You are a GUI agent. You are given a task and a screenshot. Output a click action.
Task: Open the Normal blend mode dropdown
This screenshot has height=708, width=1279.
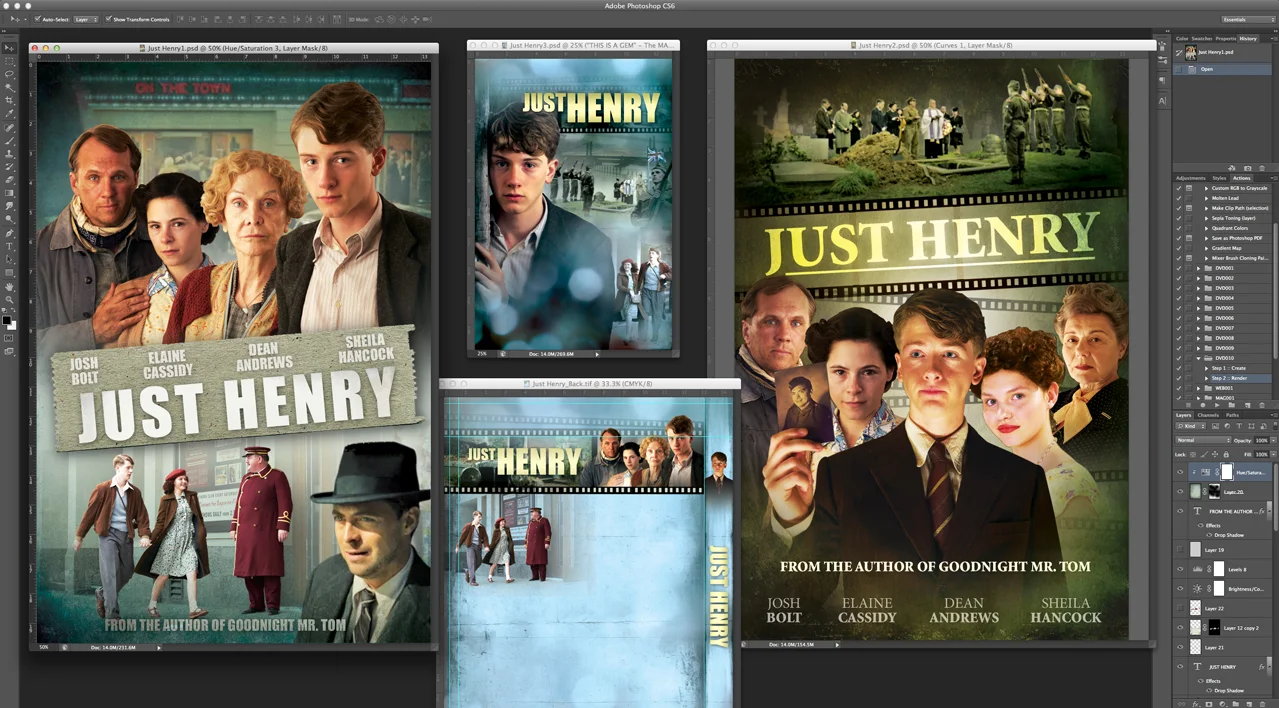1203,440
